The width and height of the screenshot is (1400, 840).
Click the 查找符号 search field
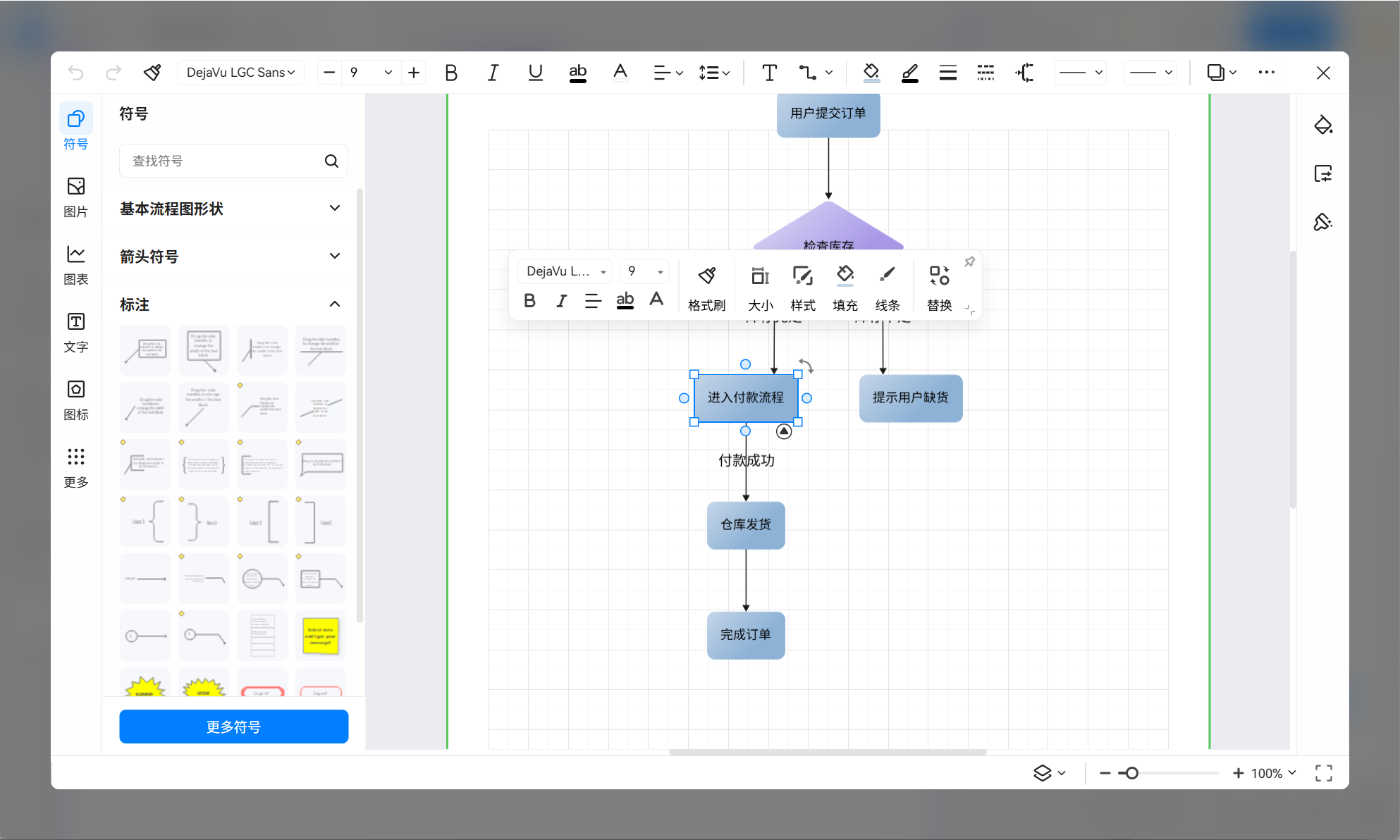[x=233, y=161]
